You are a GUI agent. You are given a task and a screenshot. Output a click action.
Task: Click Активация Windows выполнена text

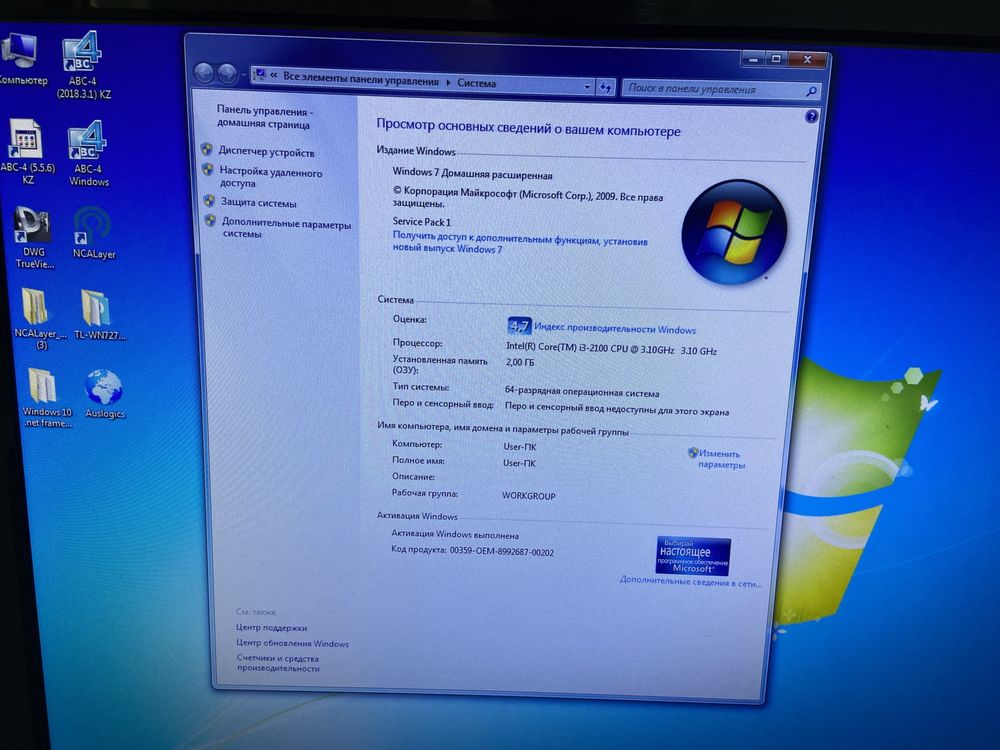pos(455,534)
